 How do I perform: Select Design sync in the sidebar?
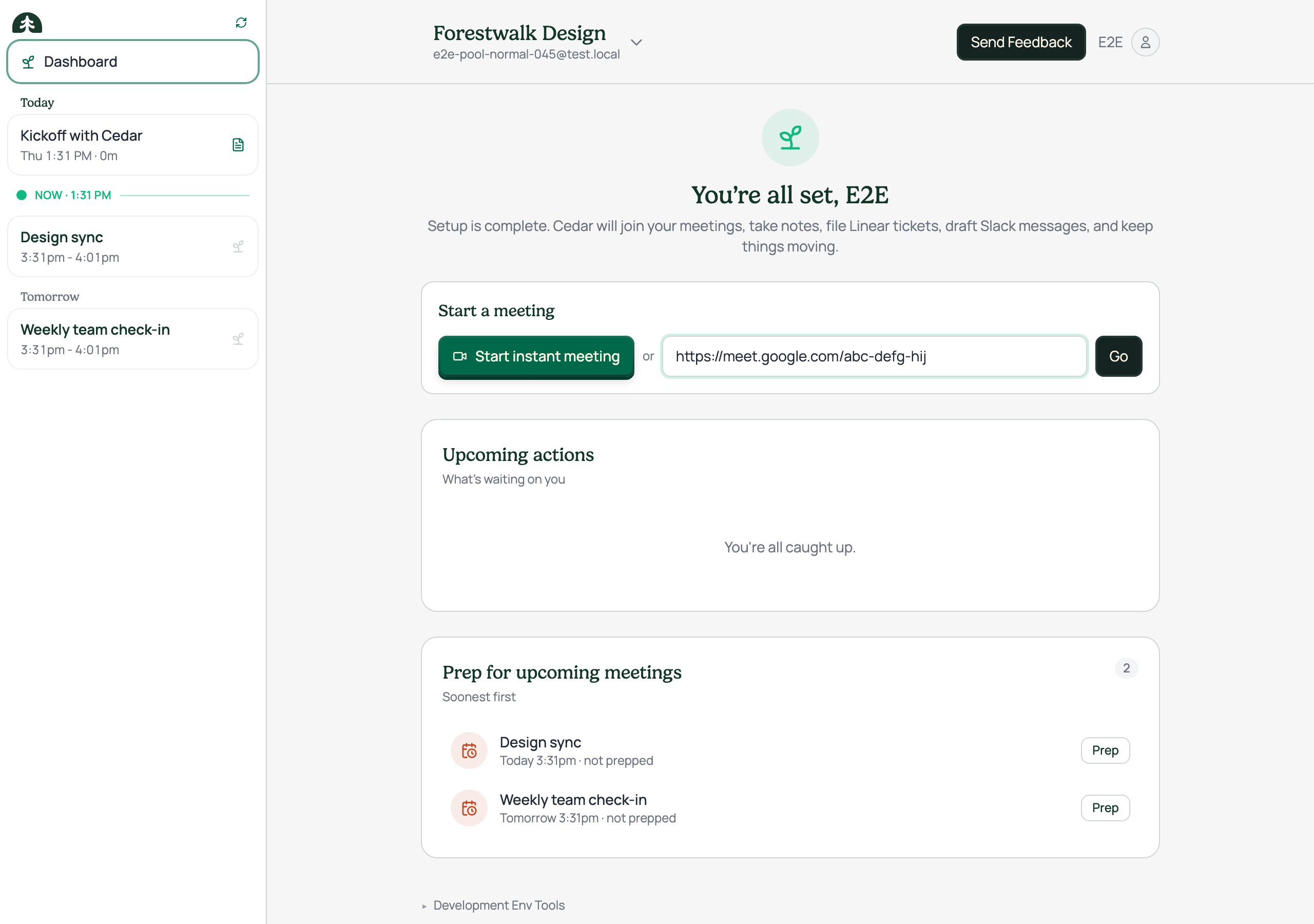pos(133,247)
